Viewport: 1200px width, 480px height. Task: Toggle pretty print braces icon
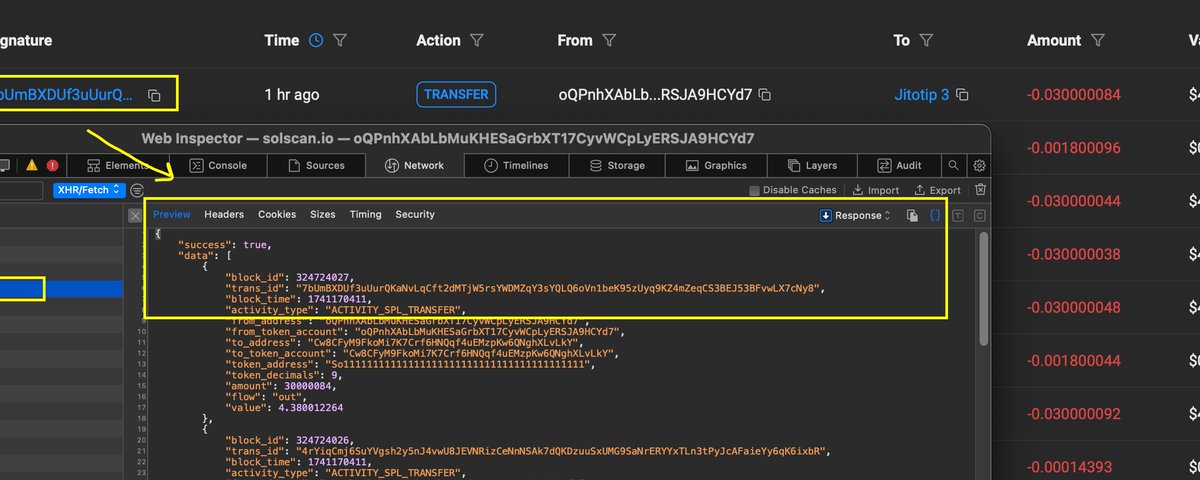[935, 215]
